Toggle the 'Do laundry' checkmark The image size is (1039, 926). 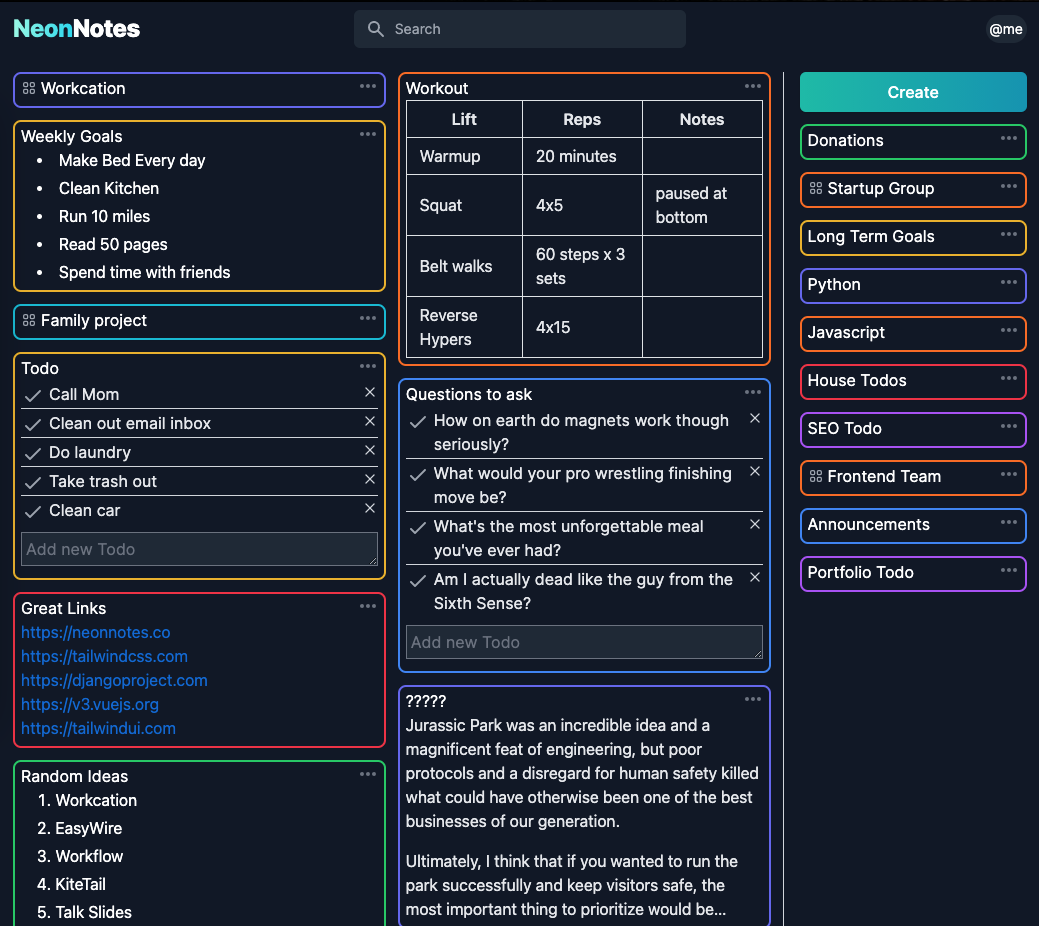32,453
